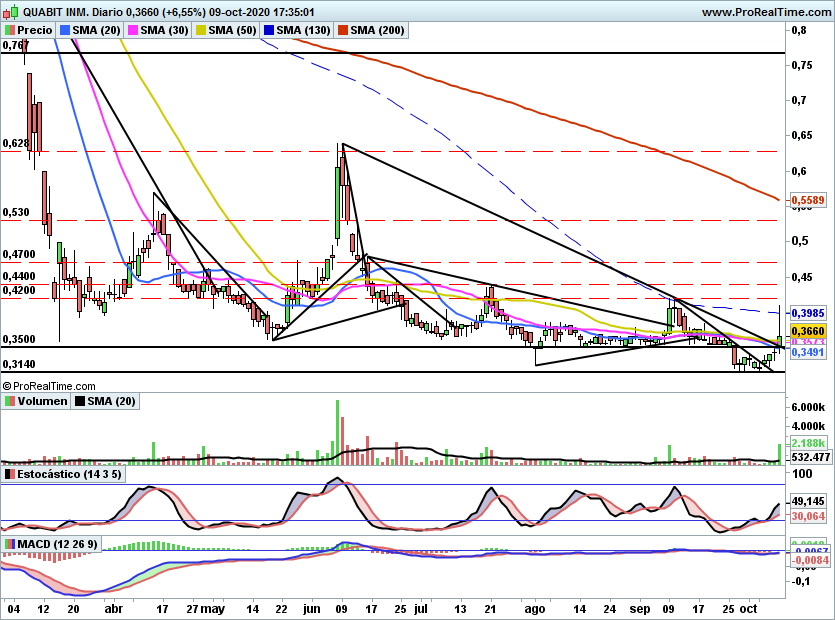Screen dimensions: 835x620
Task: Click the ago date axis label
Action: click(535, 609)
